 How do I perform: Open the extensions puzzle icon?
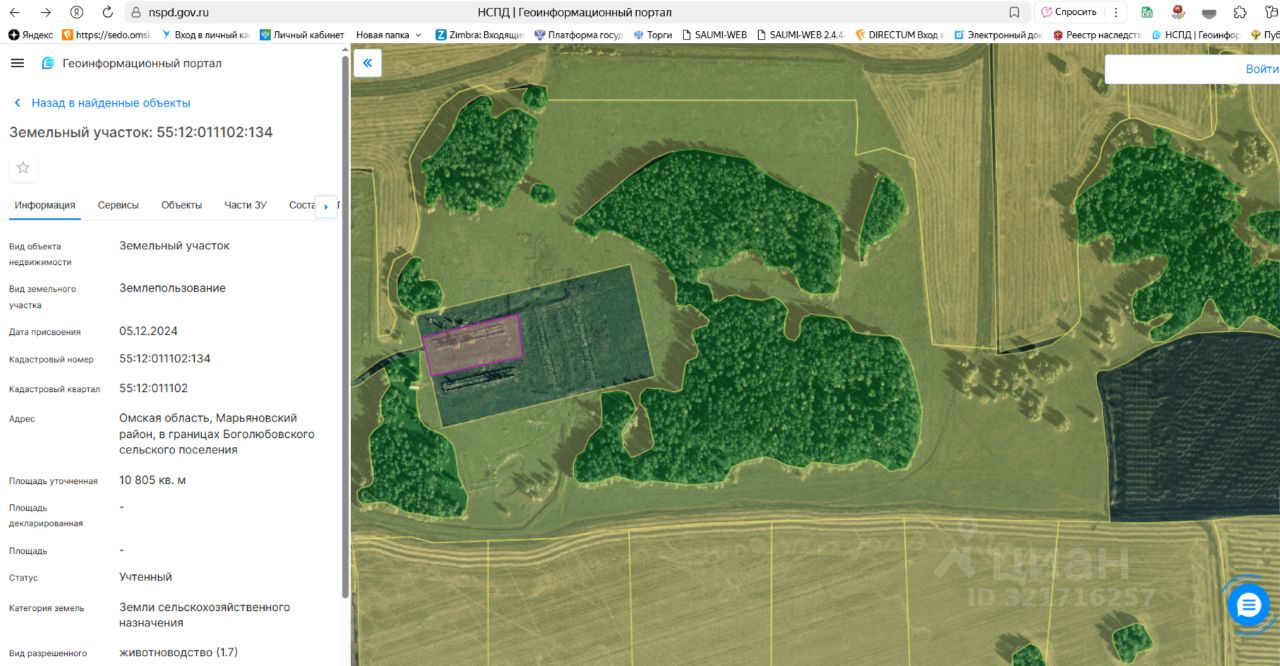coord(1240,12)
